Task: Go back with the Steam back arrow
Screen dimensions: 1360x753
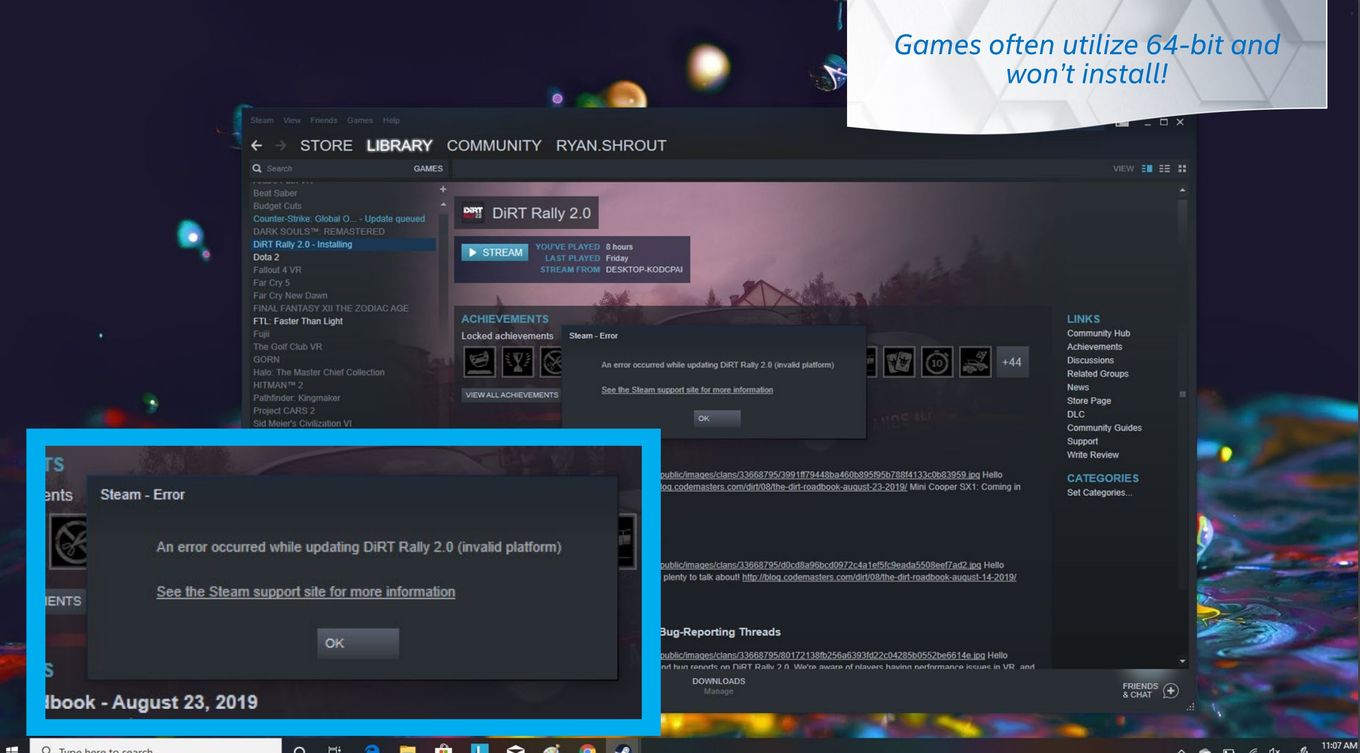Action: click(x=257, y=146)
